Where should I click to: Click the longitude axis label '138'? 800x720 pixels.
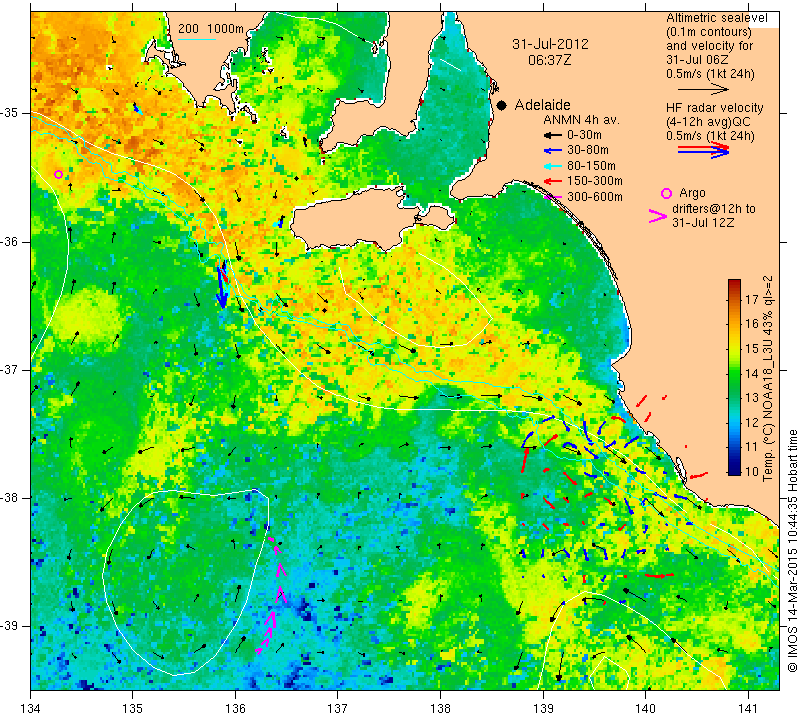[x=440, y=709]
